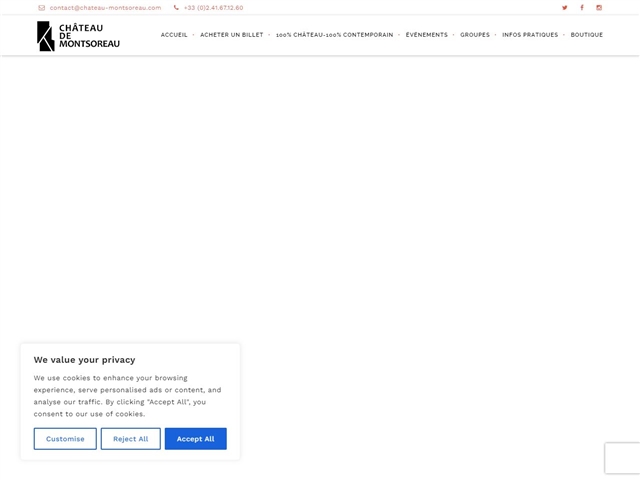640x480 pixels.
Task: Click the 'We value your privacy' heading
Action: click(x=84, y=360)
